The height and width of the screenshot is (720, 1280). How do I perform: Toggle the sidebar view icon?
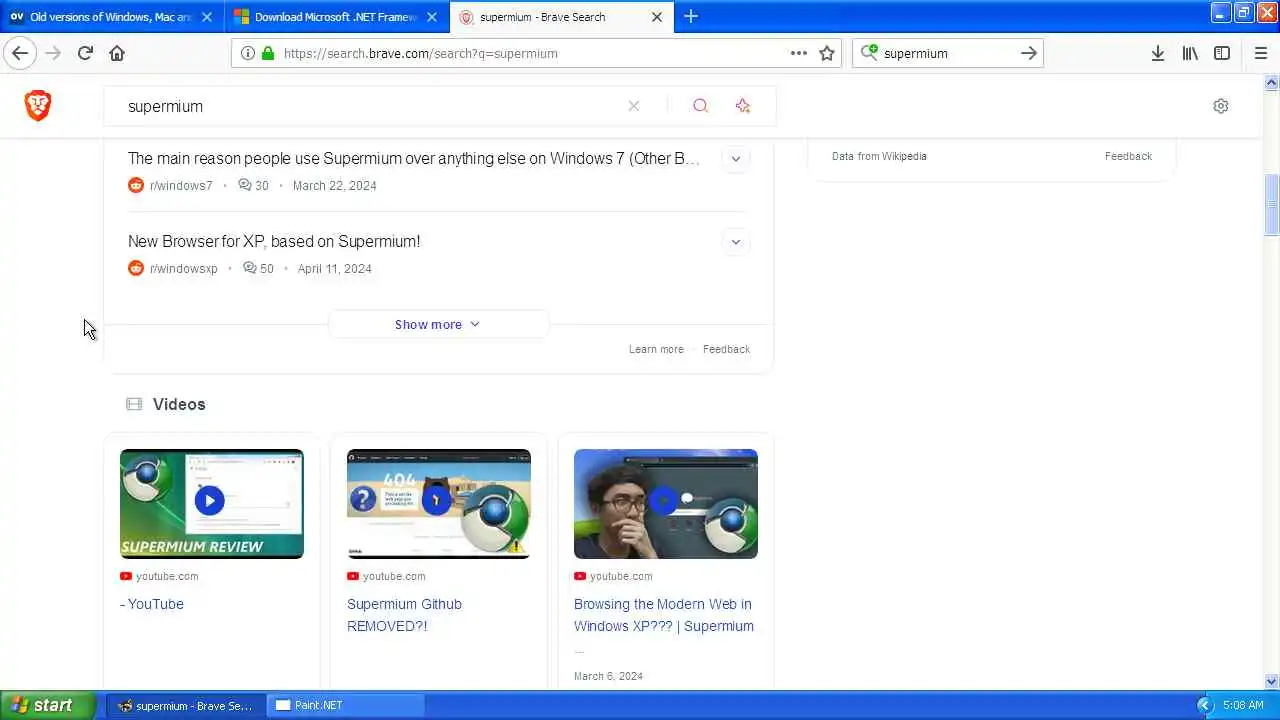(x=1222, y=53)
